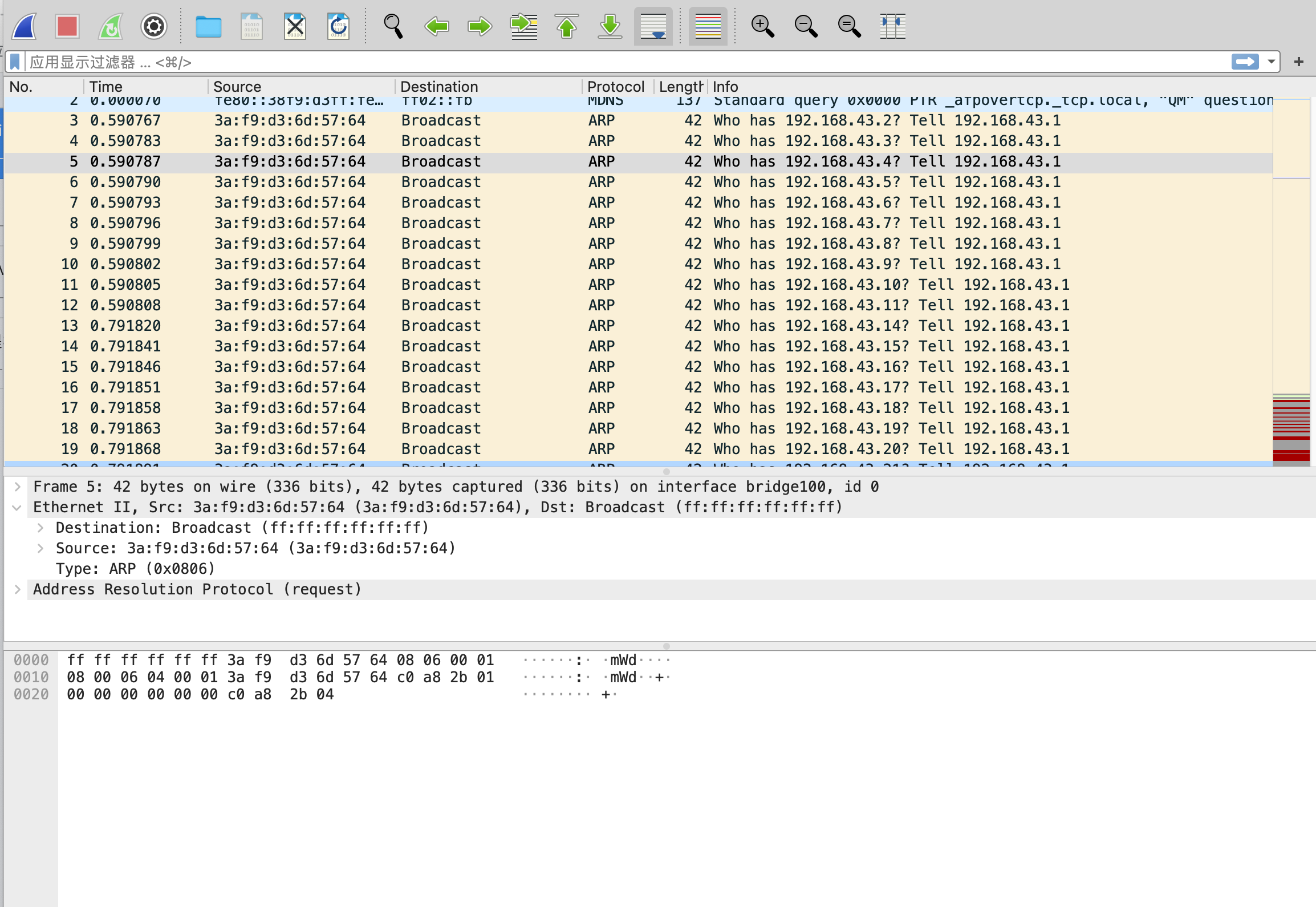Image resolution: width=1316 pixels, height=907 pixels.
Task: Apply the display filter arrow button
Action: (x=1245, y=62)
